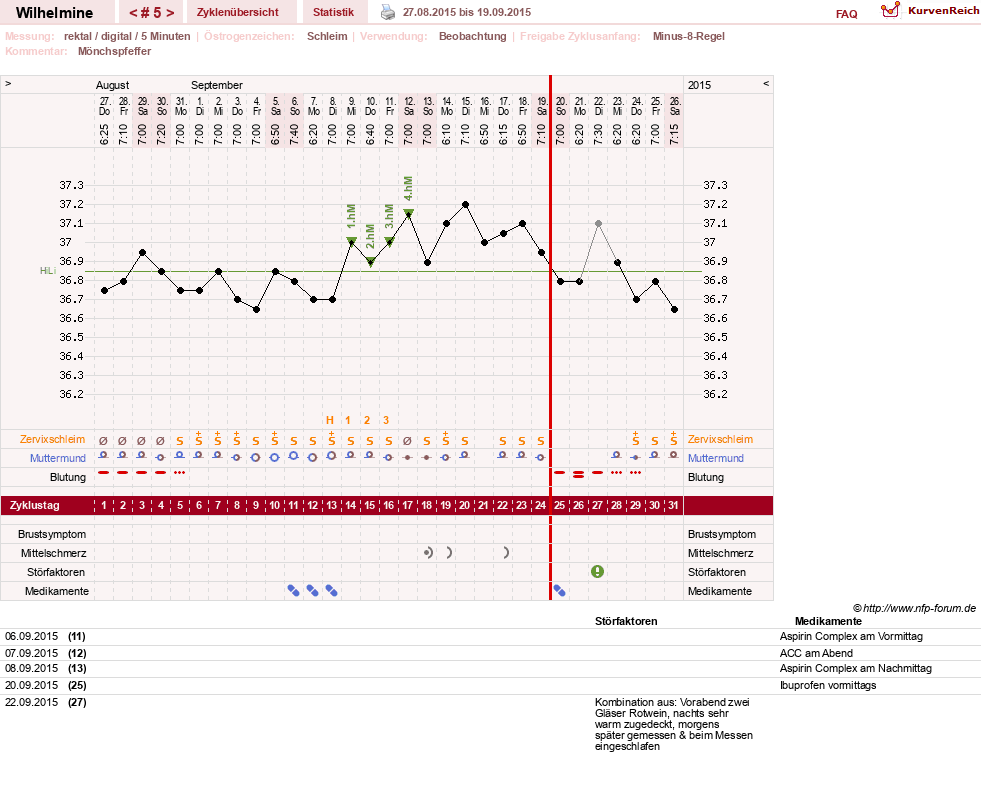Click the HLi baseline label
Image resolution: width=981 pixels, height=798 pixels.
pos(48,270)
